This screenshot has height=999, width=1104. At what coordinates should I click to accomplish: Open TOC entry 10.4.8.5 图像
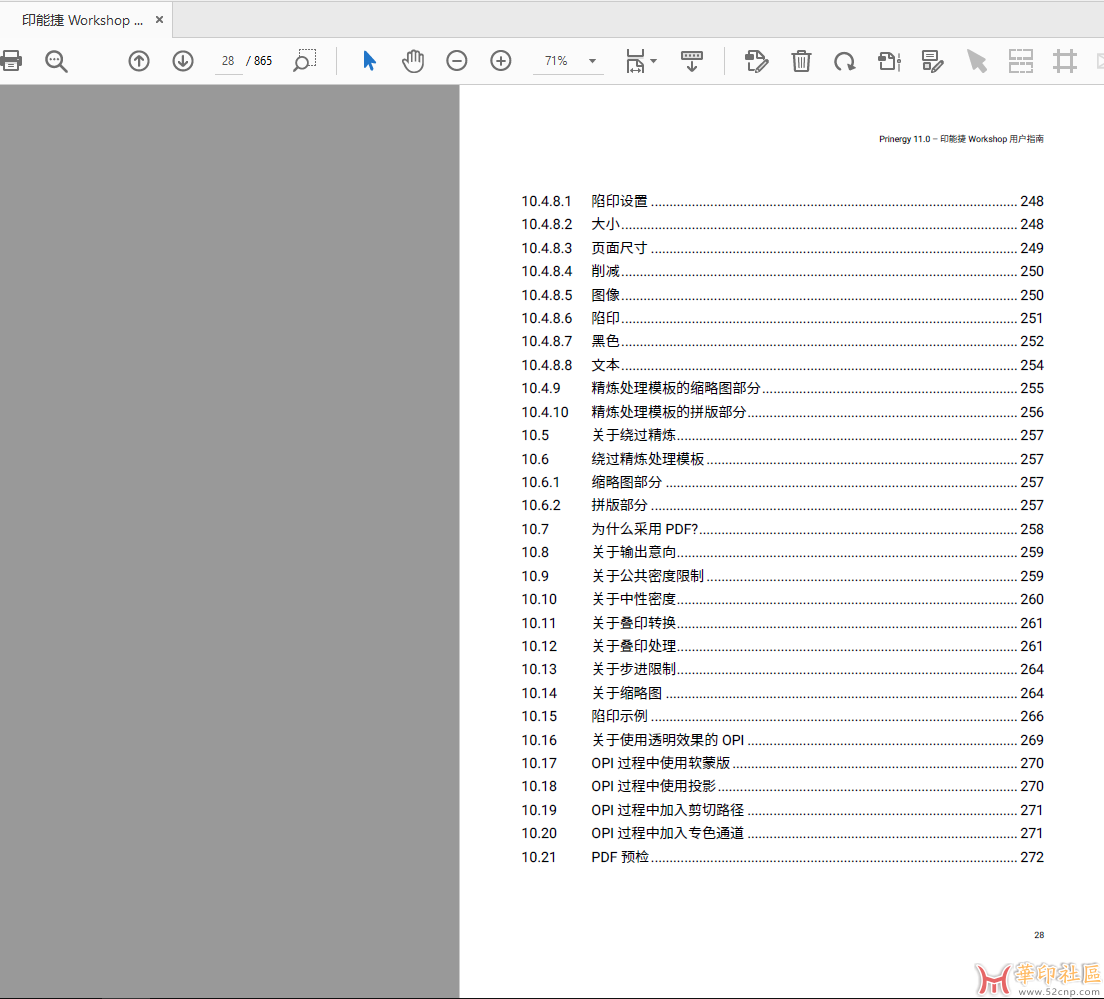click(782, 295)
